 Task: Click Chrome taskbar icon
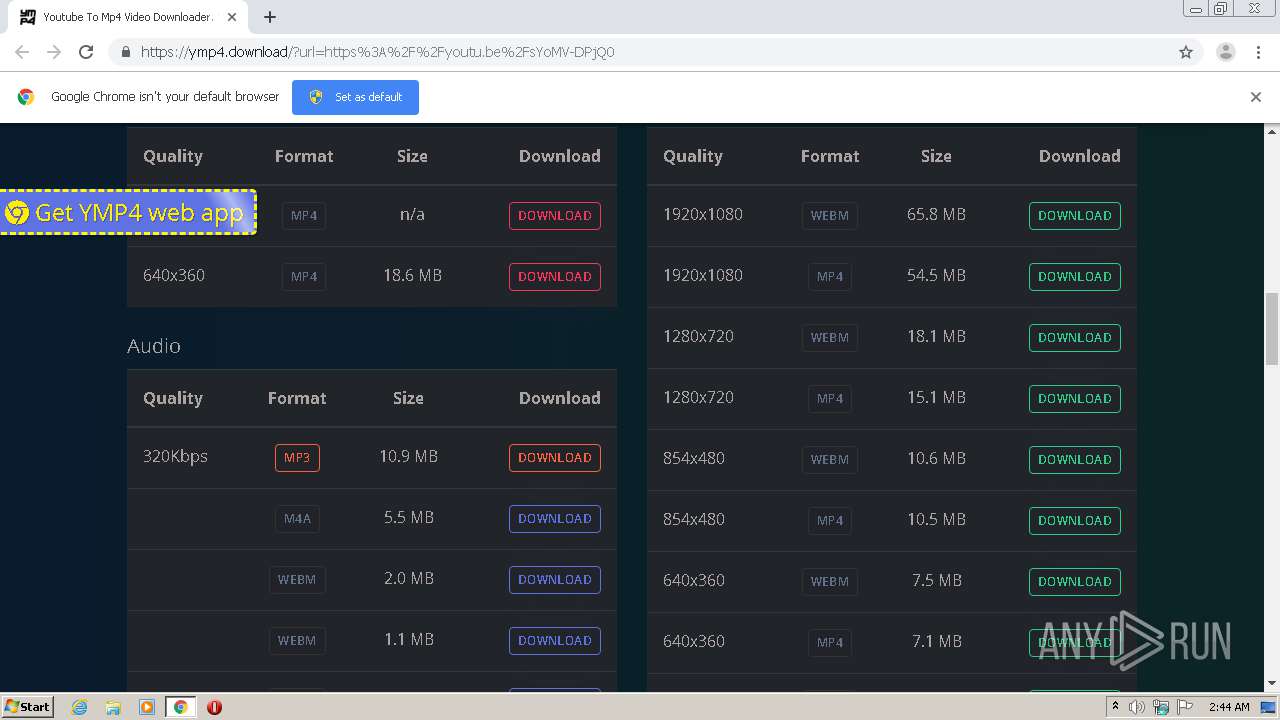coord(180,707)
